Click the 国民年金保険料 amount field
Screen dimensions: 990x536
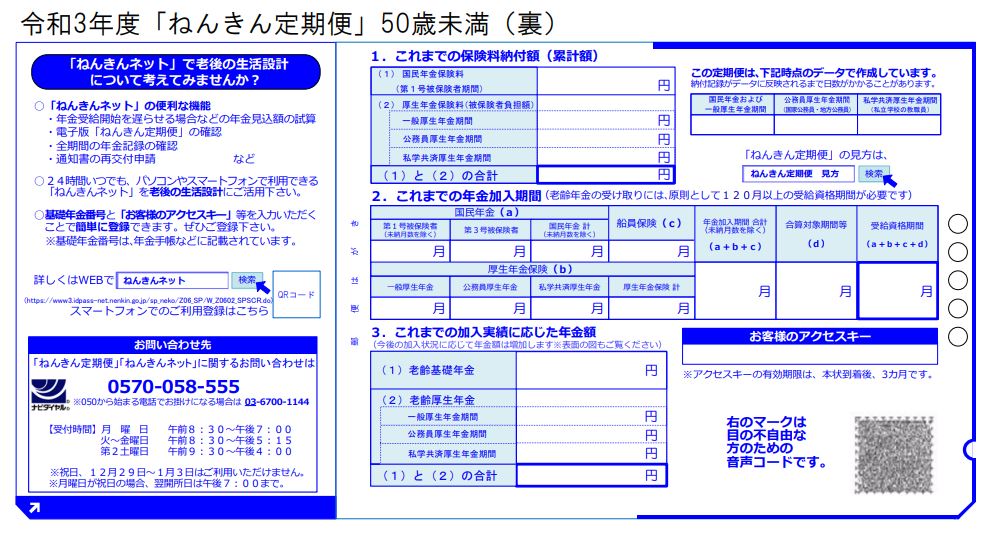pyautogui.click(x=605, y=81)
